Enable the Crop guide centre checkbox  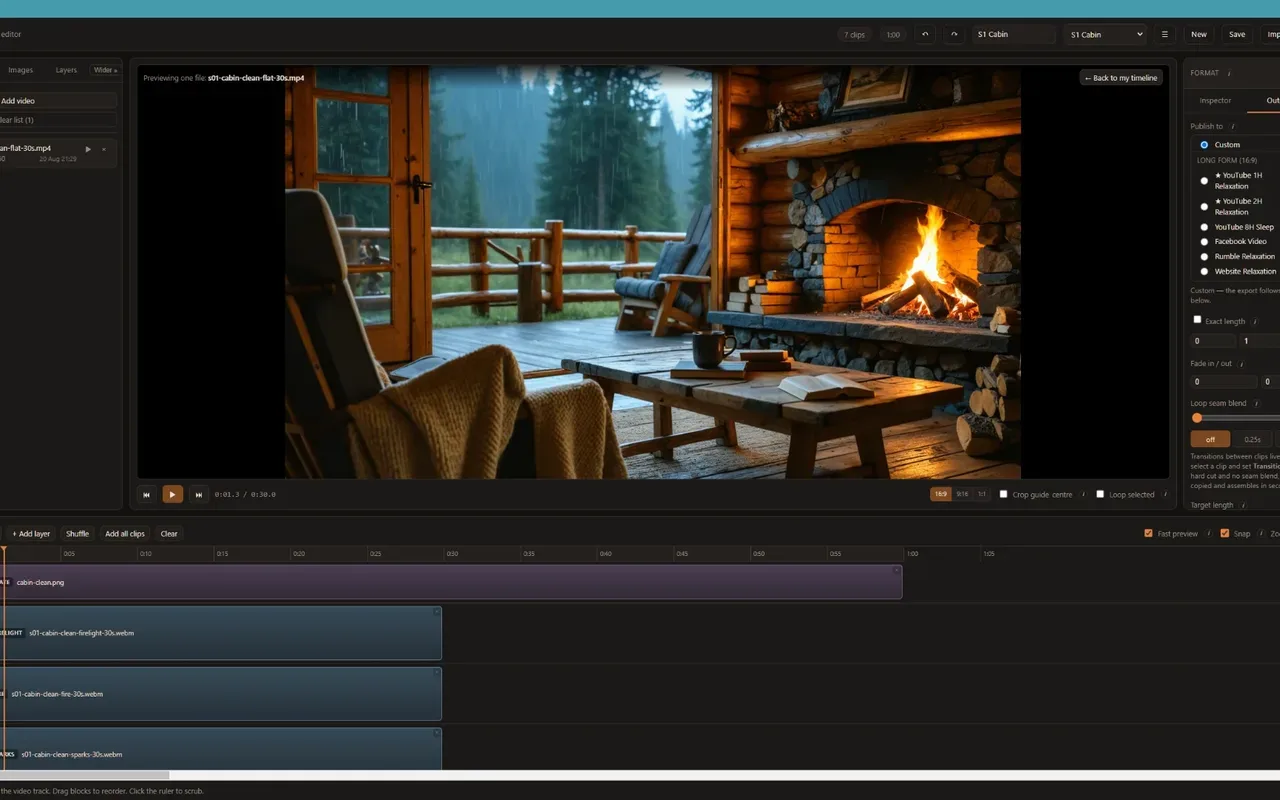coord(1003,494)
